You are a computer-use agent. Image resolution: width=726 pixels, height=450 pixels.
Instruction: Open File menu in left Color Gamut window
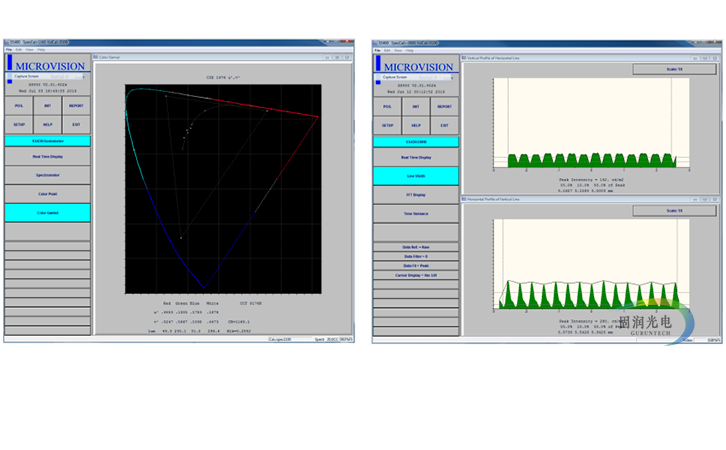point(8,50)
